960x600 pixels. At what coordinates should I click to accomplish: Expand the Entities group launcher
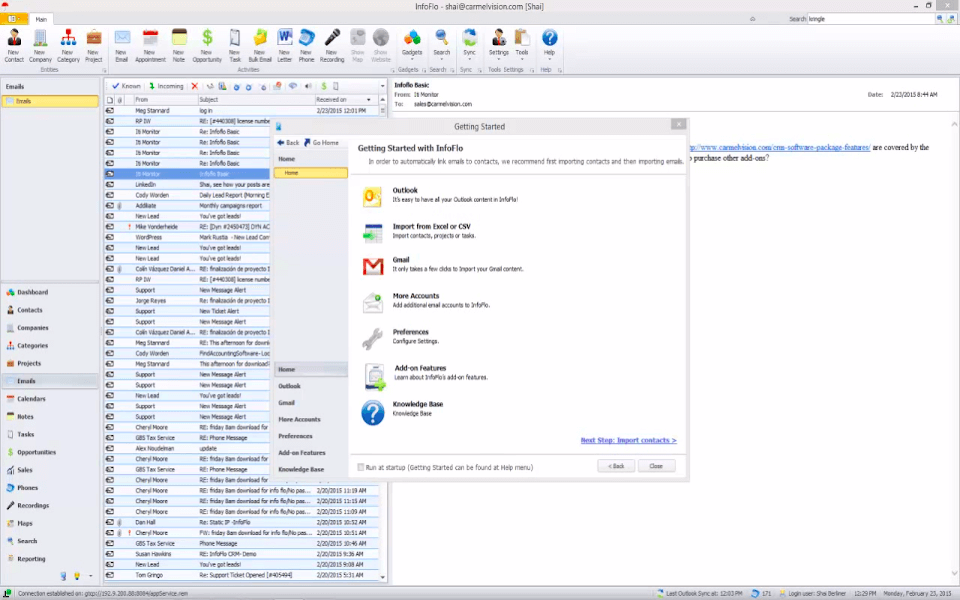coord(104,70)
